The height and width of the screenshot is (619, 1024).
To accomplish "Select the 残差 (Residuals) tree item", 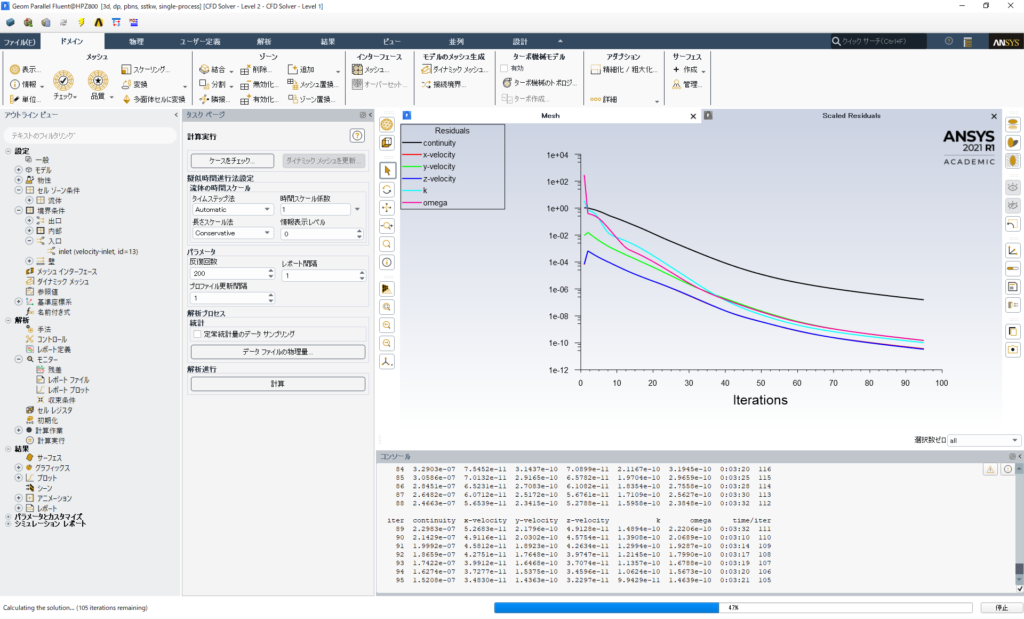I will click(x=54, y=370).
